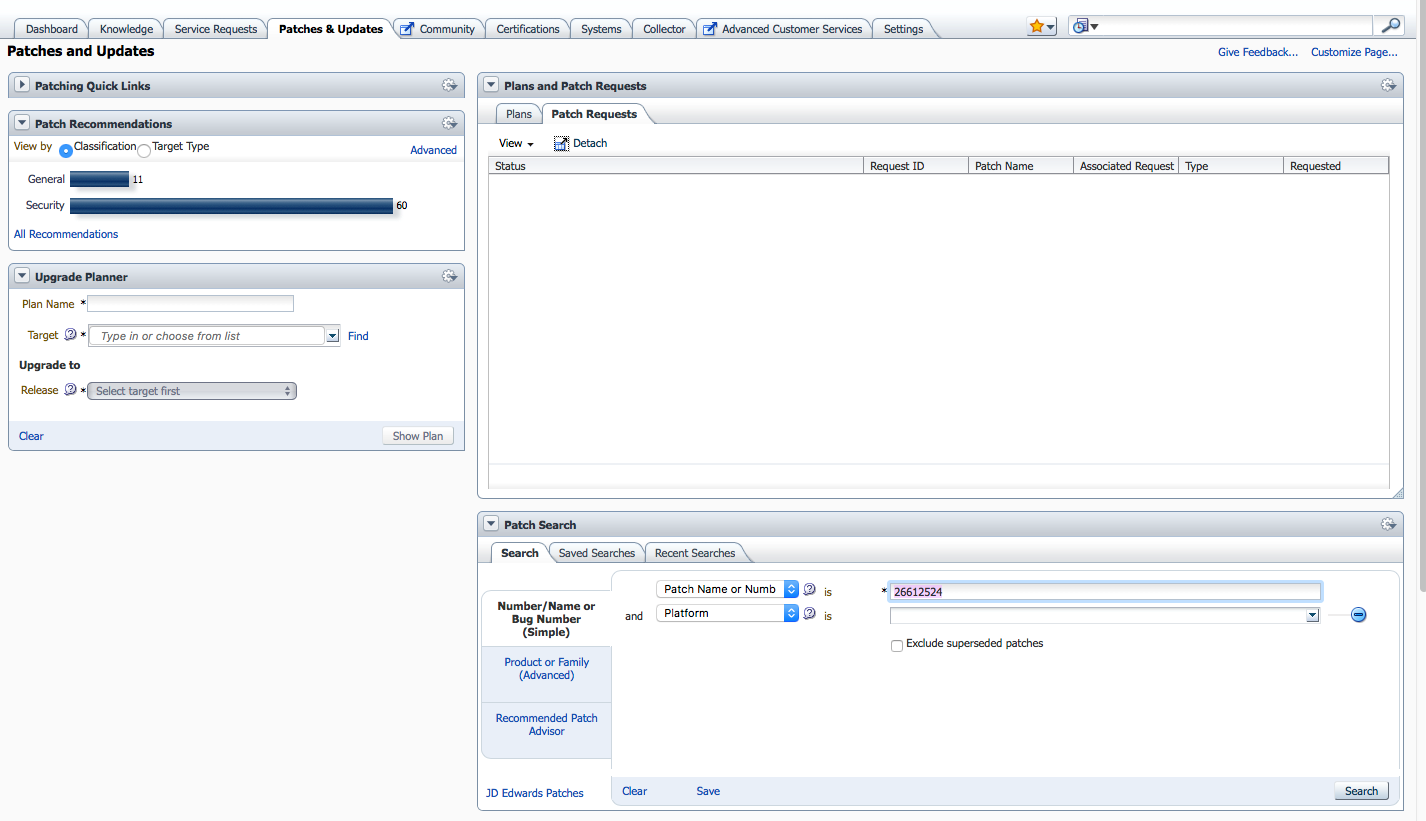This screenshot has height=821, width=1426.
Task: Open the All Recommendations link
Action: tap(66, 234)
